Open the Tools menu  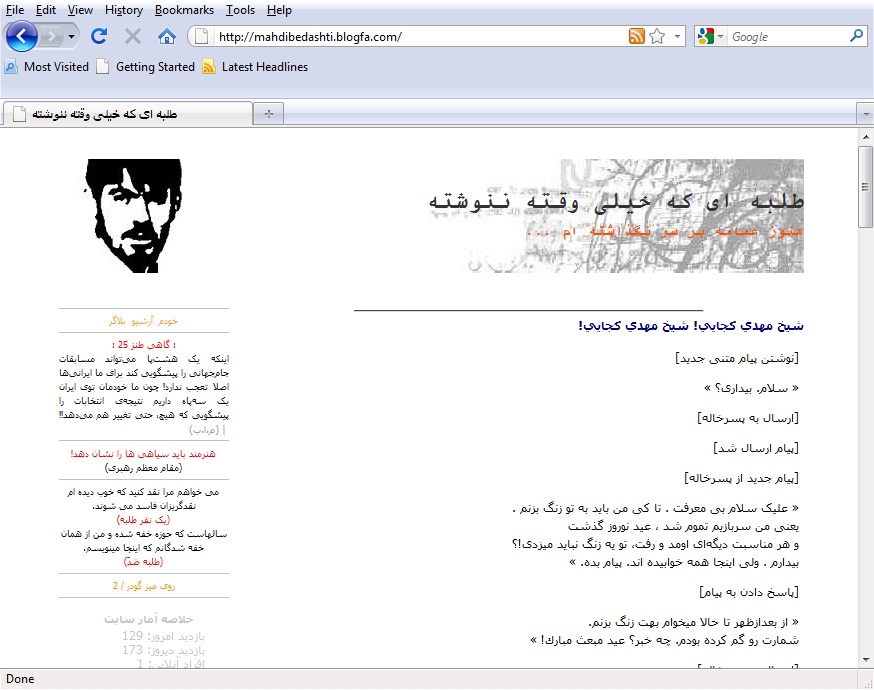pos(240,10)
